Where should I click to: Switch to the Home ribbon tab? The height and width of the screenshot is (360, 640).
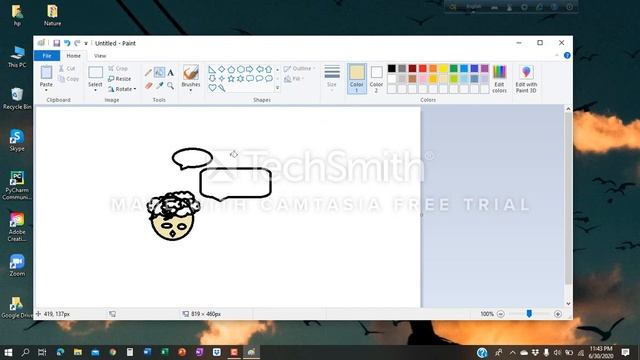(73, 56)
